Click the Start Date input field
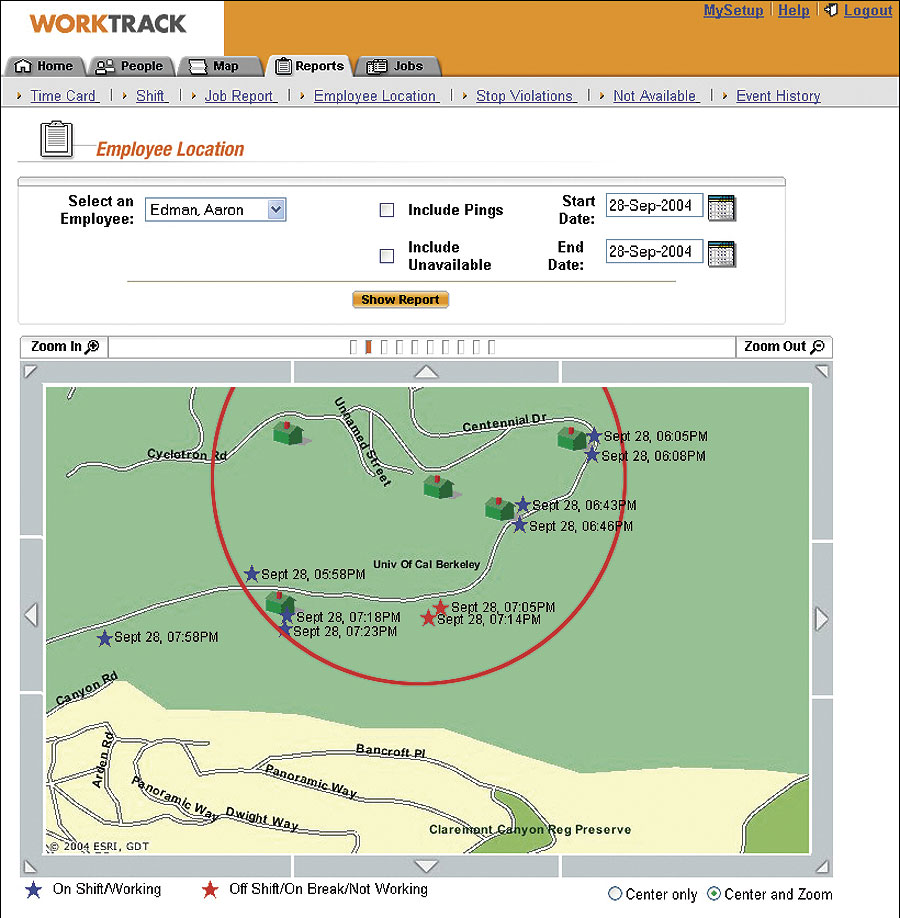 (x=654, y=205)
